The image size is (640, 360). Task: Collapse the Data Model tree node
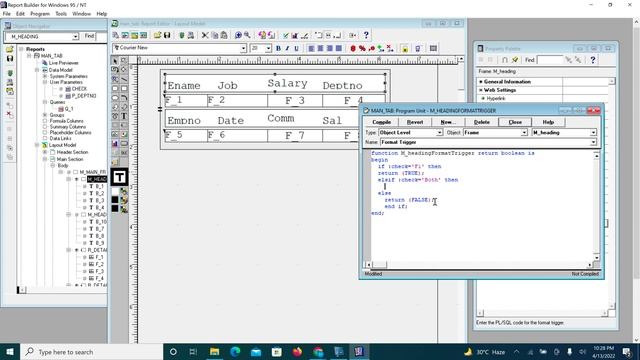(x=37, y=70)
